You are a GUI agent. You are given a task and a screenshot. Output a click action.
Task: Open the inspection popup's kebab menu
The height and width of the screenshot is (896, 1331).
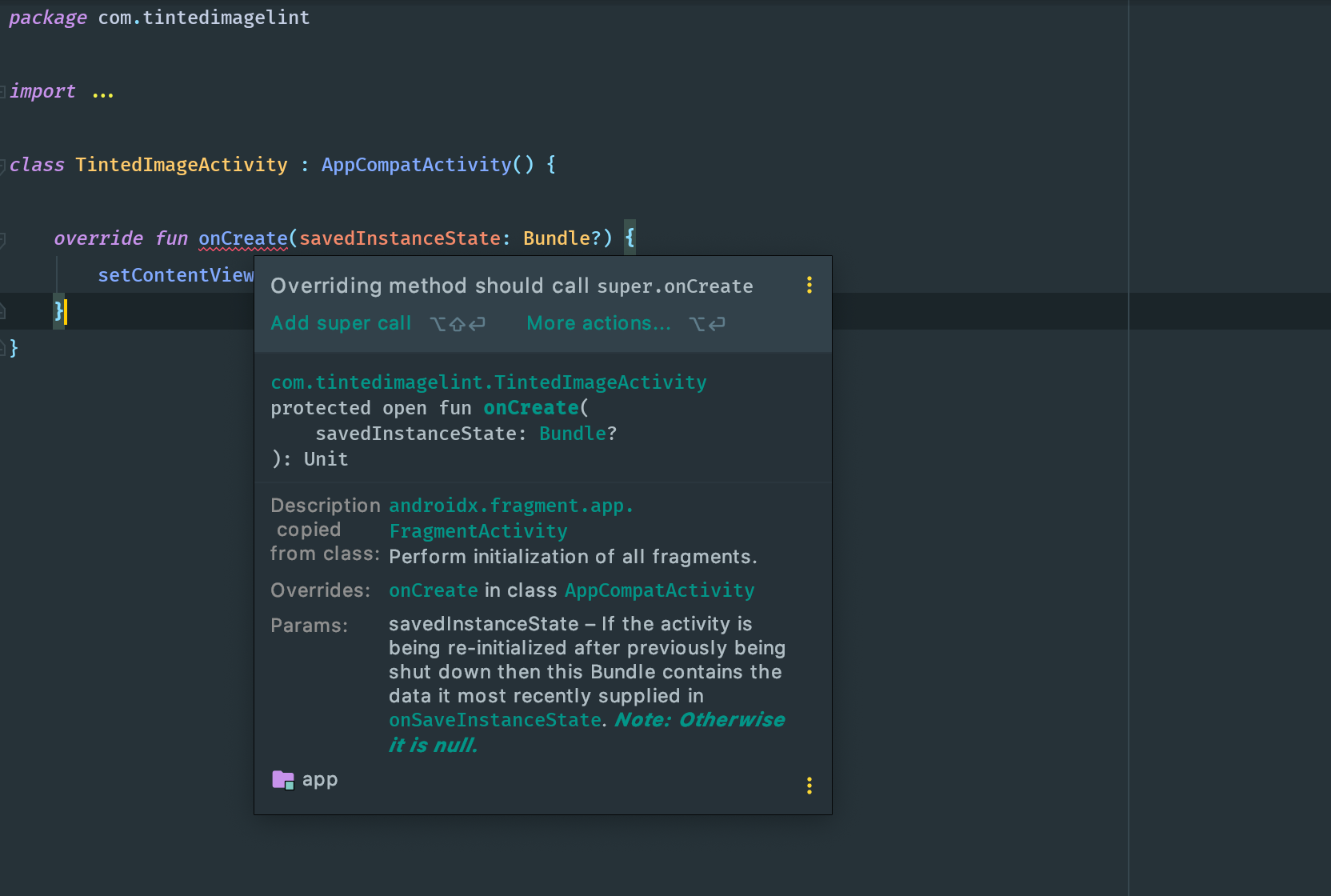809,285
